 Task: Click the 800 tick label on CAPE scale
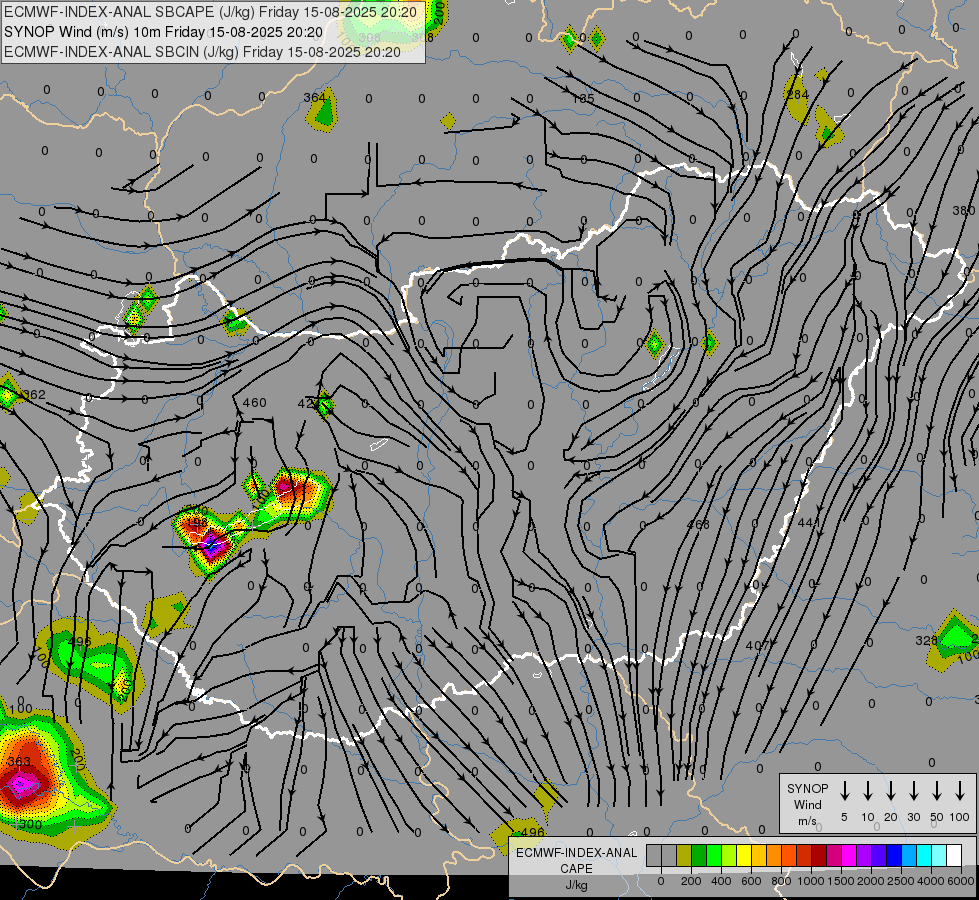click(781, 881)
